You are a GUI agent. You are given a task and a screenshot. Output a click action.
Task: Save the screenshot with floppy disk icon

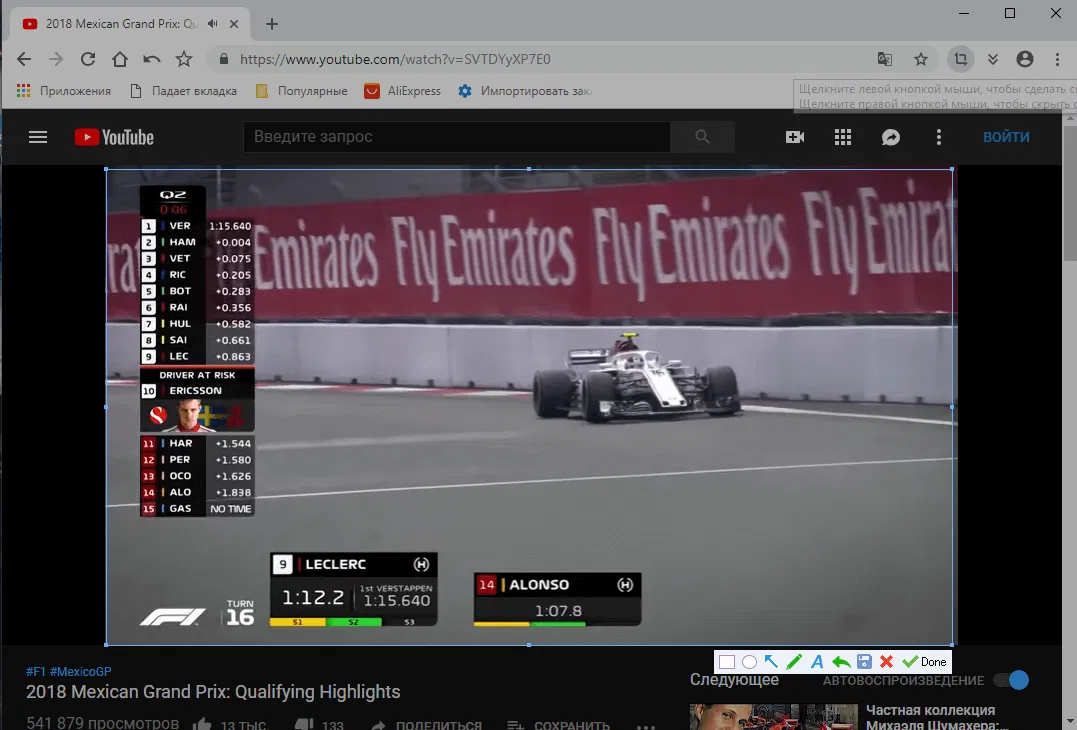(x=864, y=662)
